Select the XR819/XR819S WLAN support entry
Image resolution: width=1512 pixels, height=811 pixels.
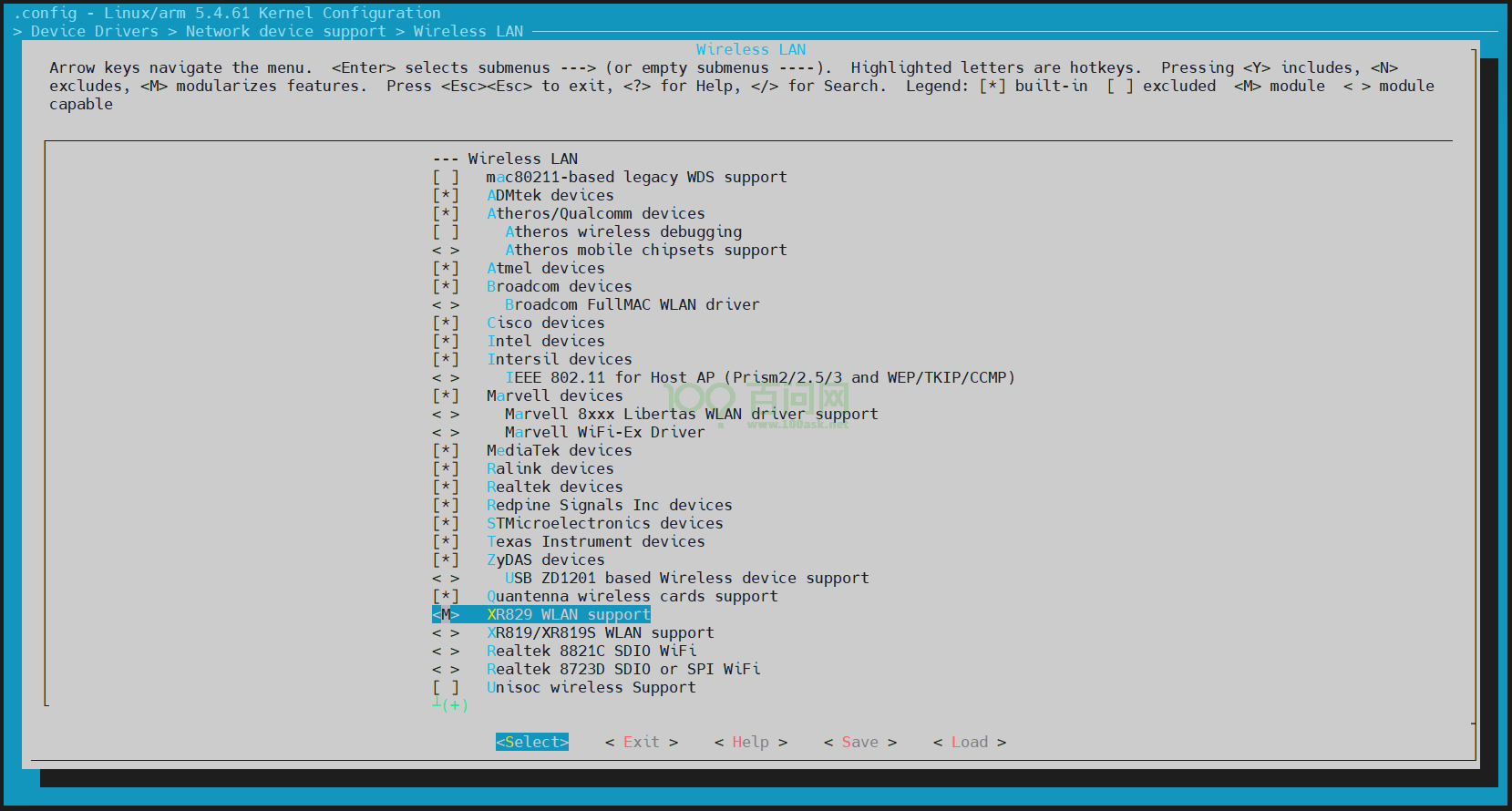(600, 632)
